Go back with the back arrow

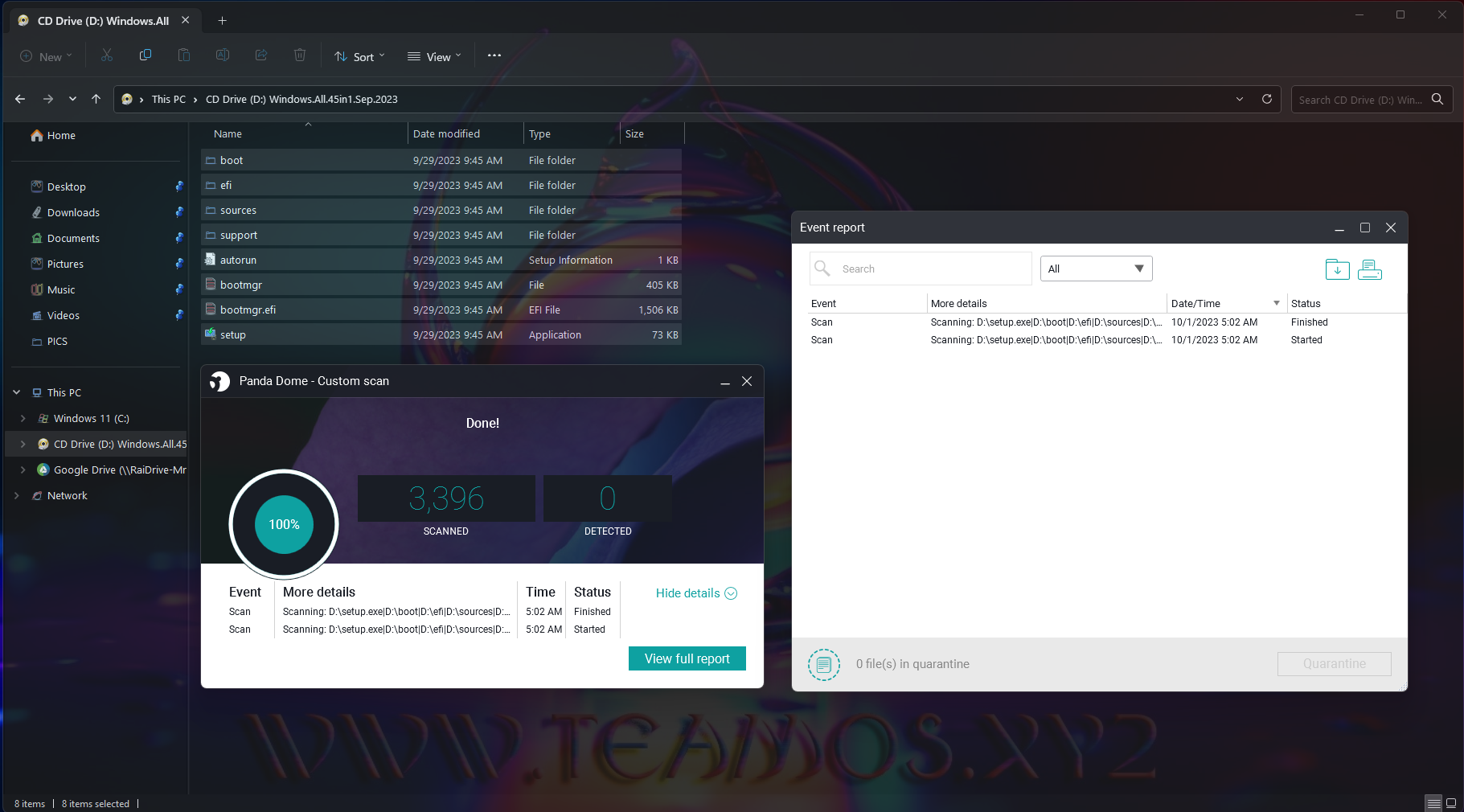[x=20, y=99]
